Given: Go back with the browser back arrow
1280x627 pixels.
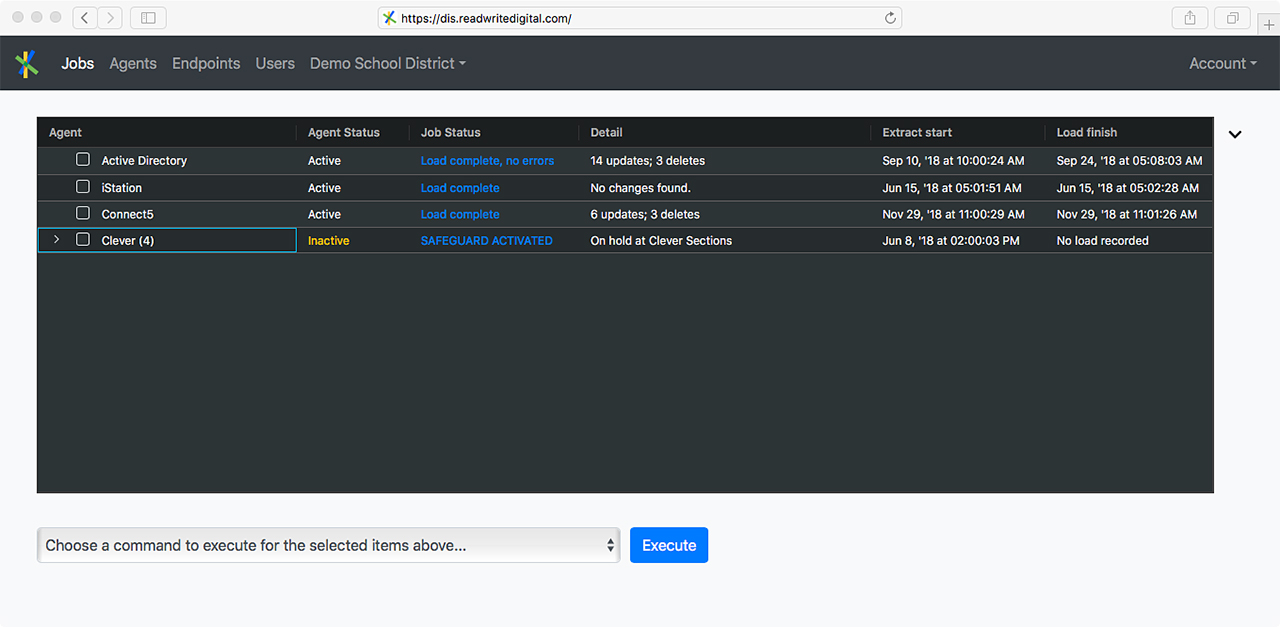Looking at the screenshot, I should coord(85,18).
